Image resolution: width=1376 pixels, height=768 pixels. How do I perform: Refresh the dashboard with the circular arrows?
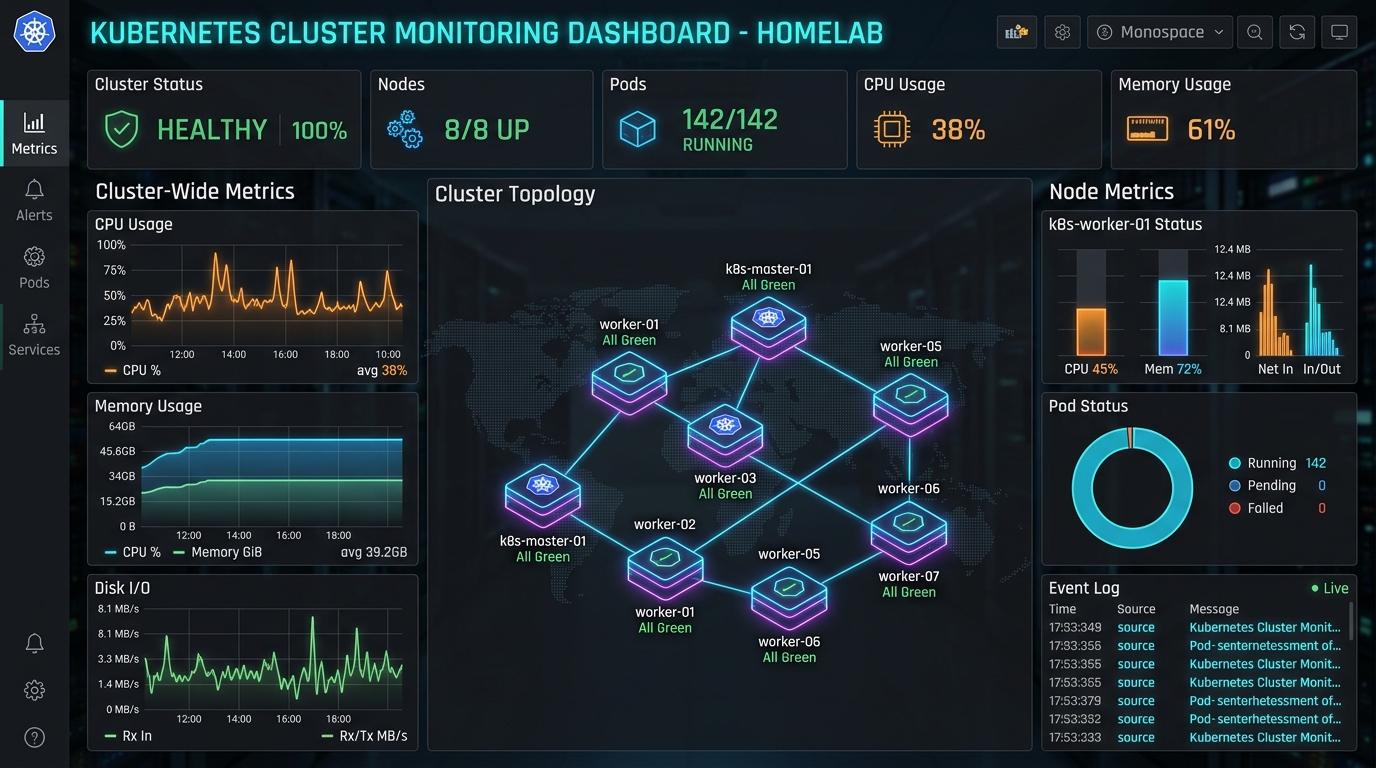point(1297,32)
